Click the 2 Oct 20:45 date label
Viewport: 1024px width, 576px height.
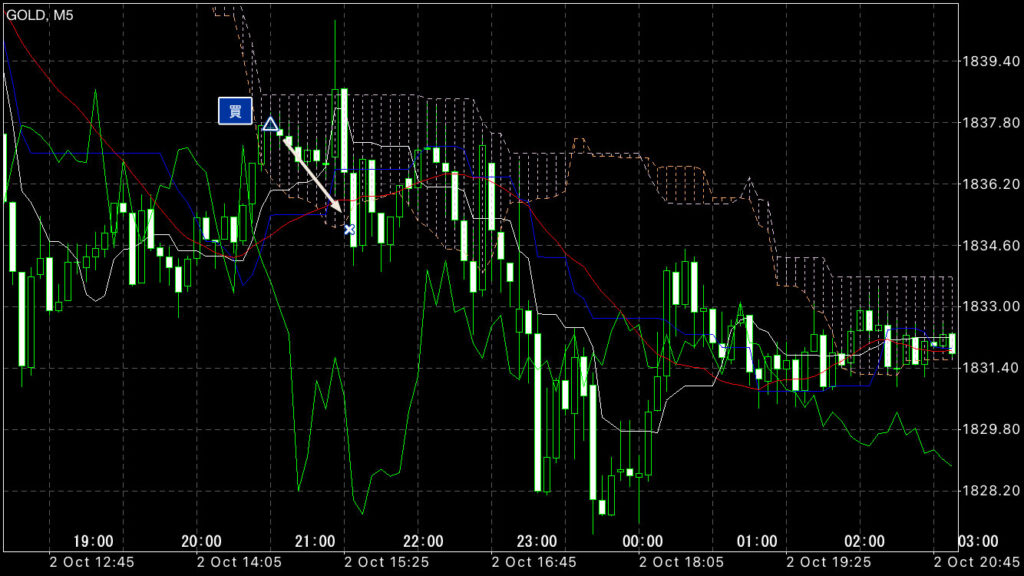(975, 562)
